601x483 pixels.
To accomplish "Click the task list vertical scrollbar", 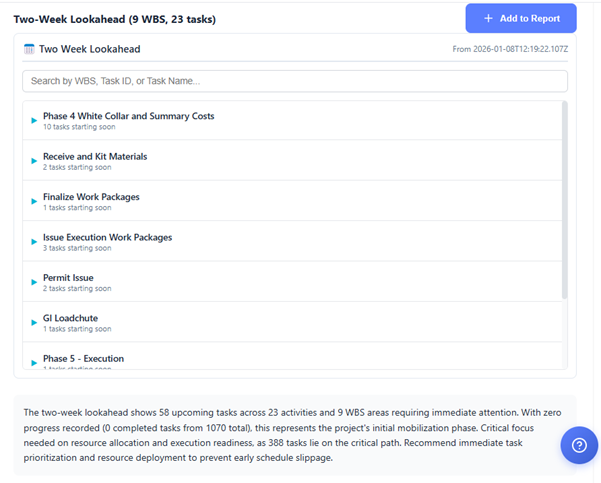I will click(x=564, y=200).
